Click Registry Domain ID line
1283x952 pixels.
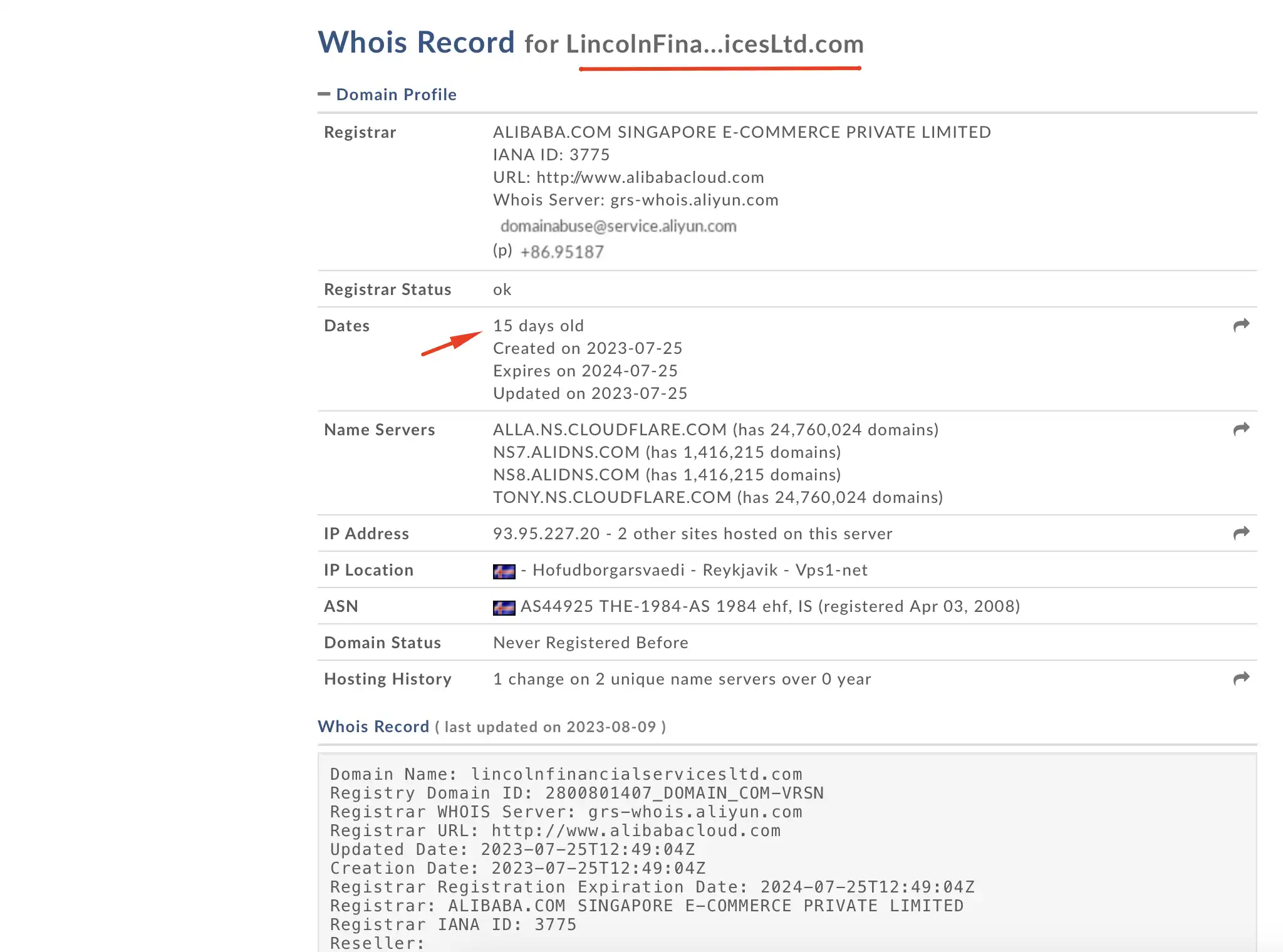[x=576, y=793]
